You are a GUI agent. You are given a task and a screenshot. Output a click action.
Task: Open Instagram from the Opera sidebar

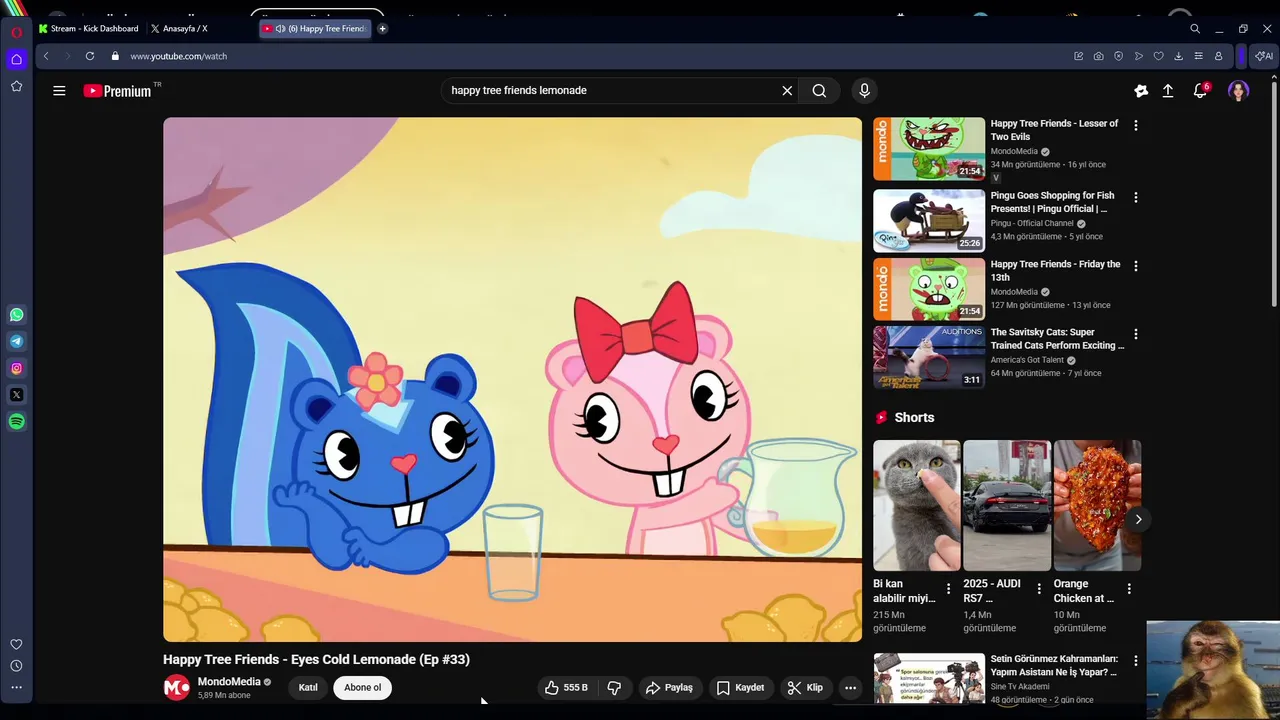[x=16, y=368]
